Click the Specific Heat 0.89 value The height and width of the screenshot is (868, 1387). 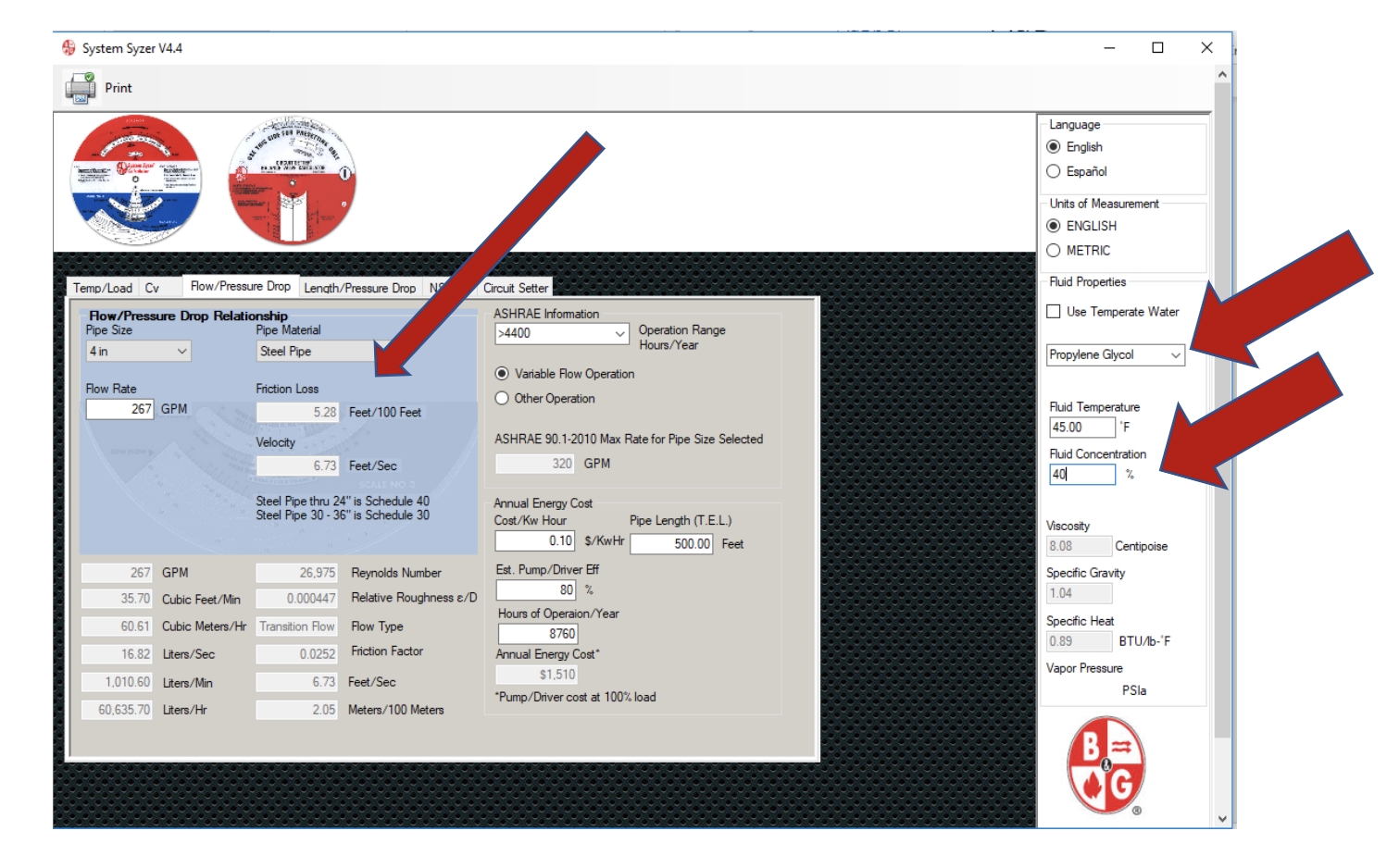coord(1079,641)
